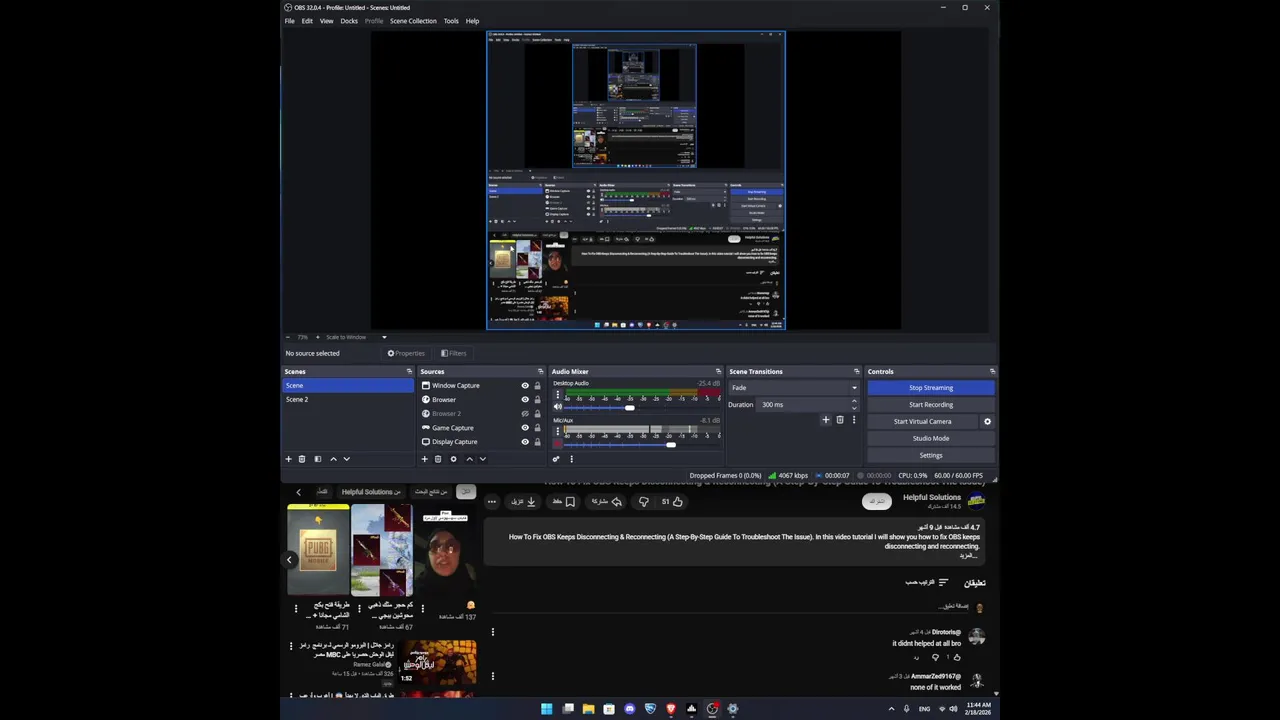This screenshot has width=1280, height=720.
Task: Show the hidden Browser 2 source
Action: pyautogui.click(x=525, y=413)
